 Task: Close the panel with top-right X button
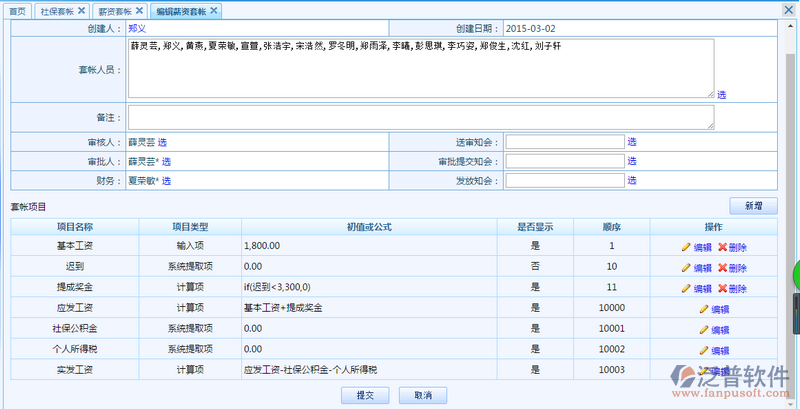[x=789, y=10]
